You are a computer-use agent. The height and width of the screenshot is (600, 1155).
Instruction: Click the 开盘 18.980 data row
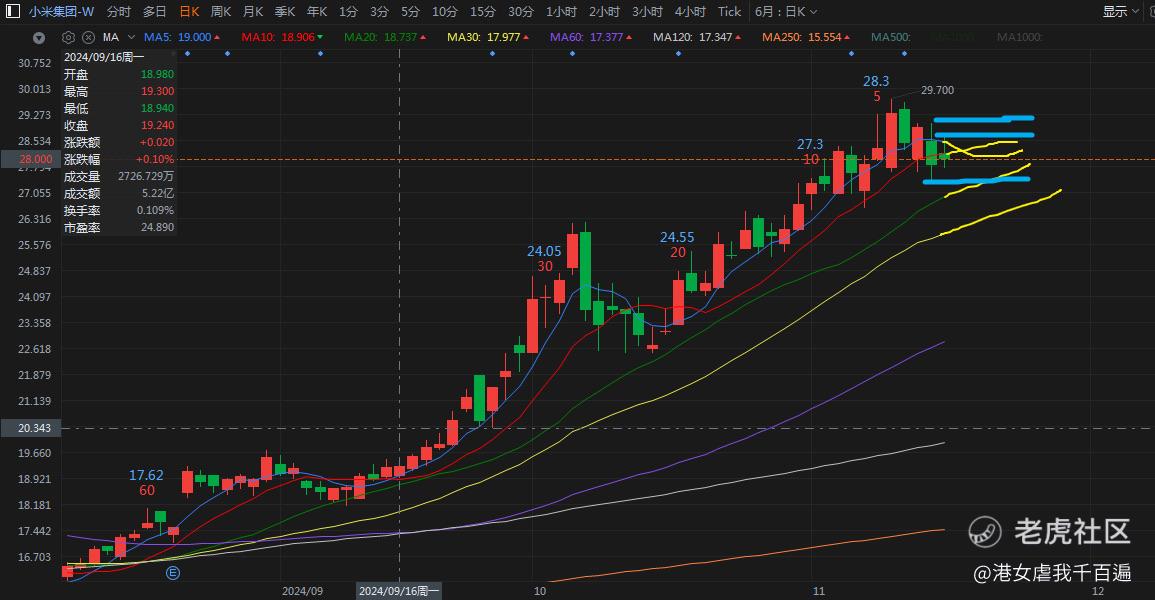(119, 74)
